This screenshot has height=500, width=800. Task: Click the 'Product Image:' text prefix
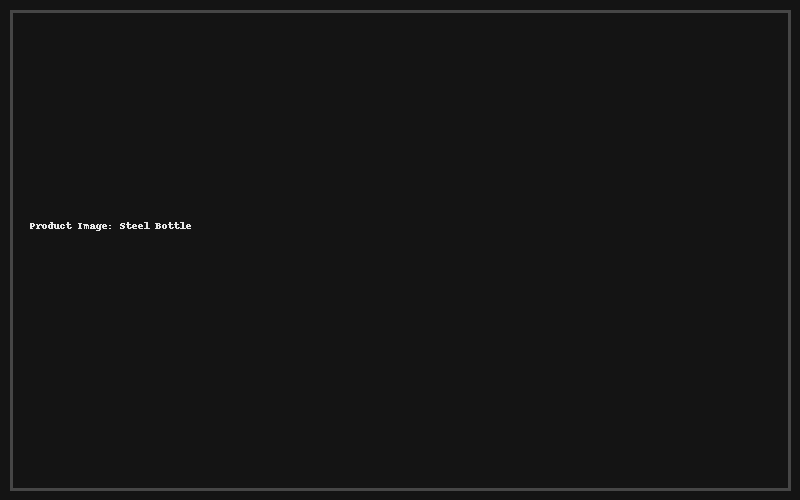coord(71,226)
